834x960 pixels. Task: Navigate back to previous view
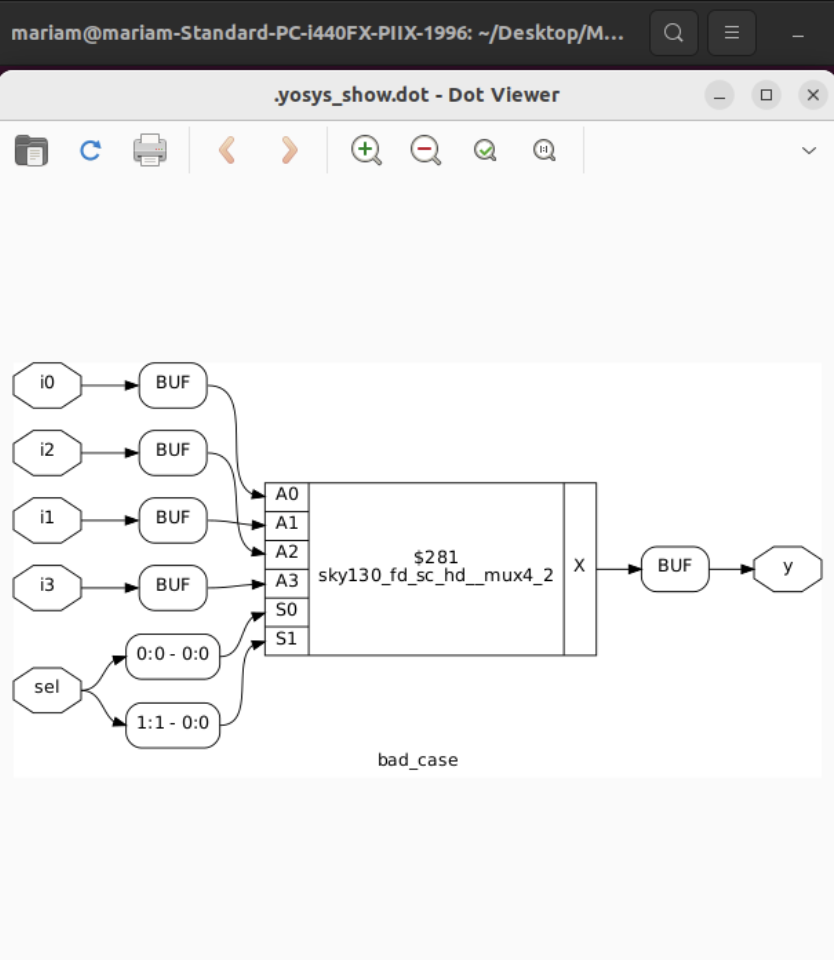tap(227, 150)
